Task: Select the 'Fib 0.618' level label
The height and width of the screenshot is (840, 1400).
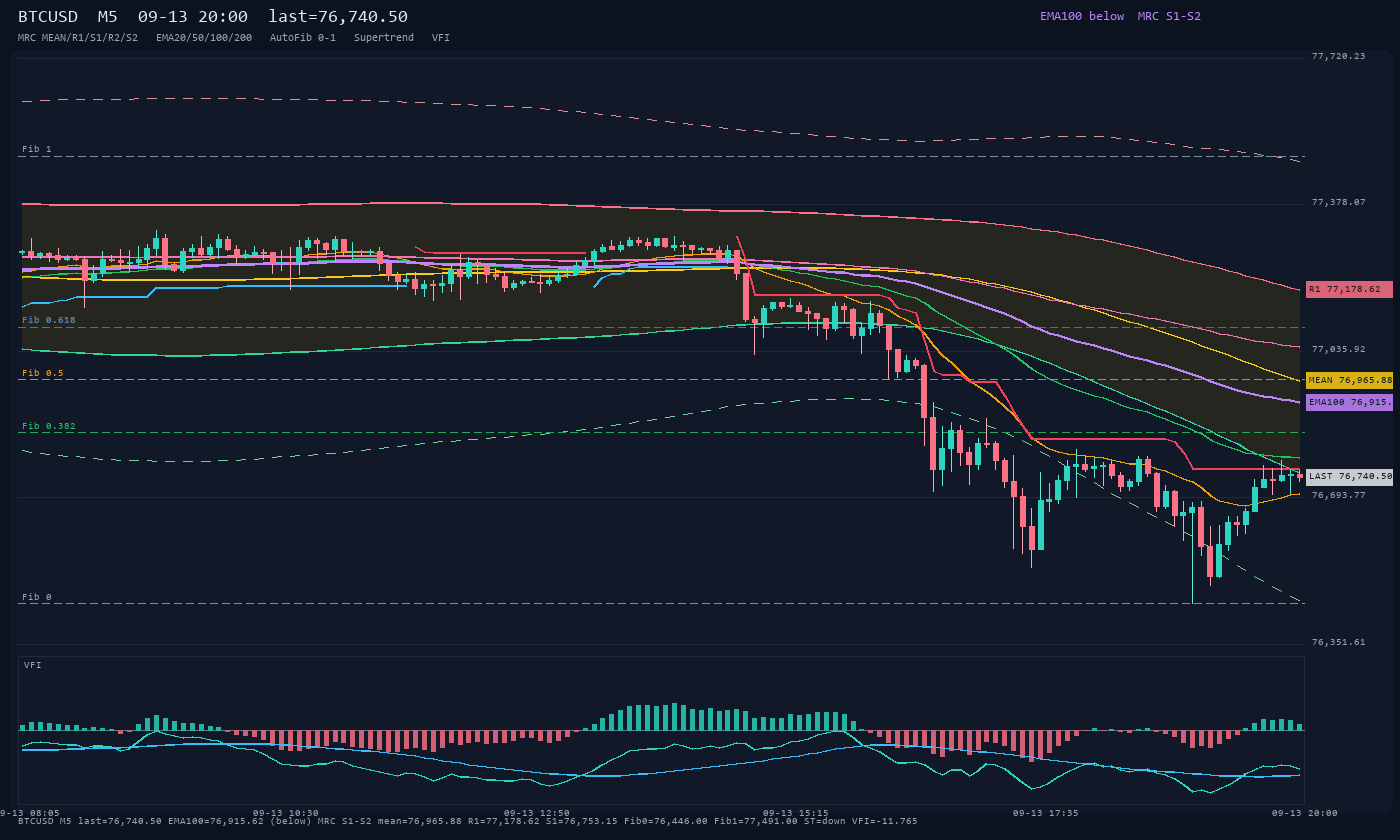Action: 49,320
